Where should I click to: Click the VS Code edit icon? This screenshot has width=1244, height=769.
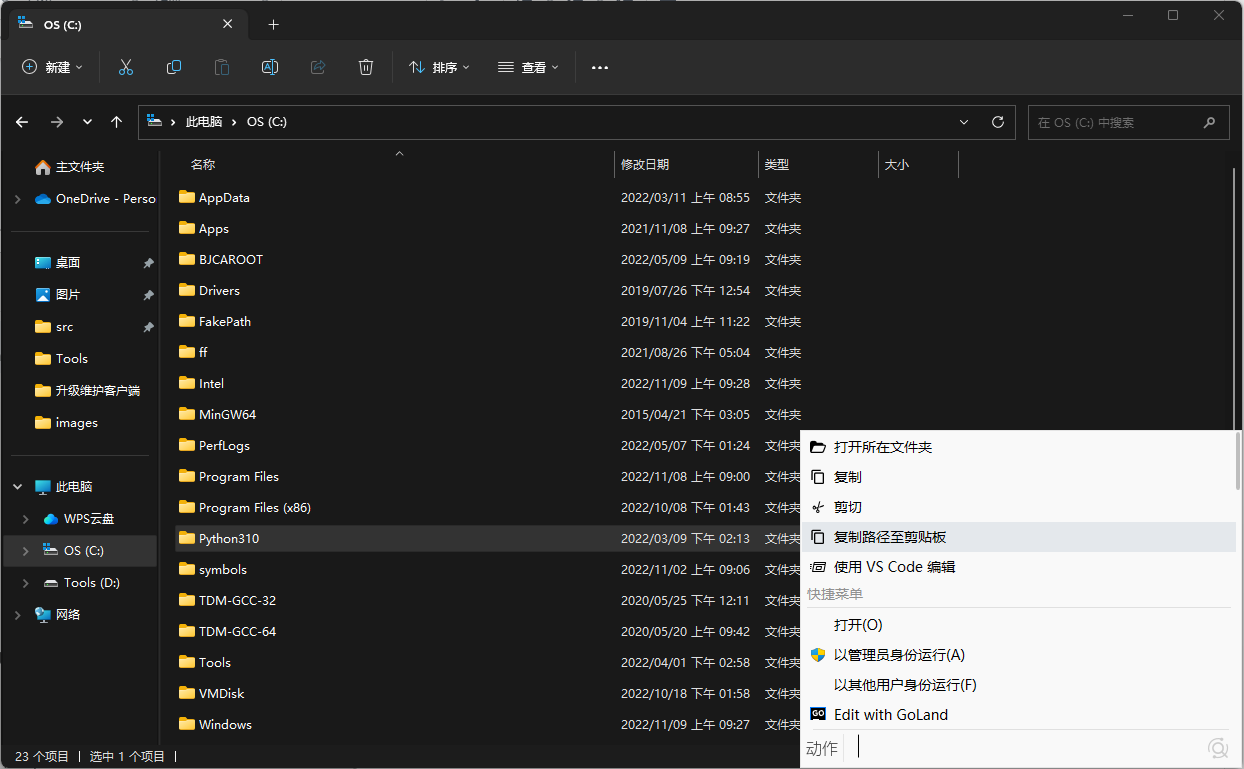coord(818,567)
